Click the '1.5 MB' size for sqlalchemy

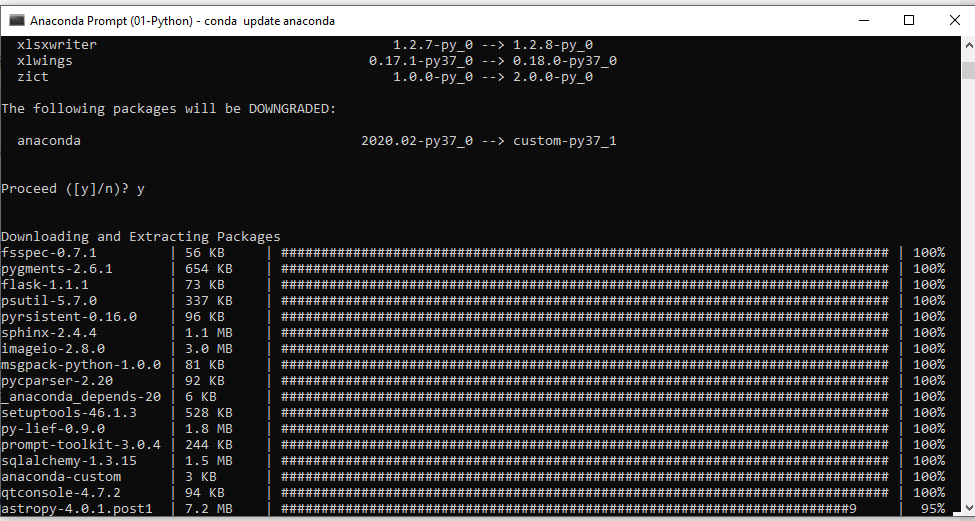pos(209,461)
